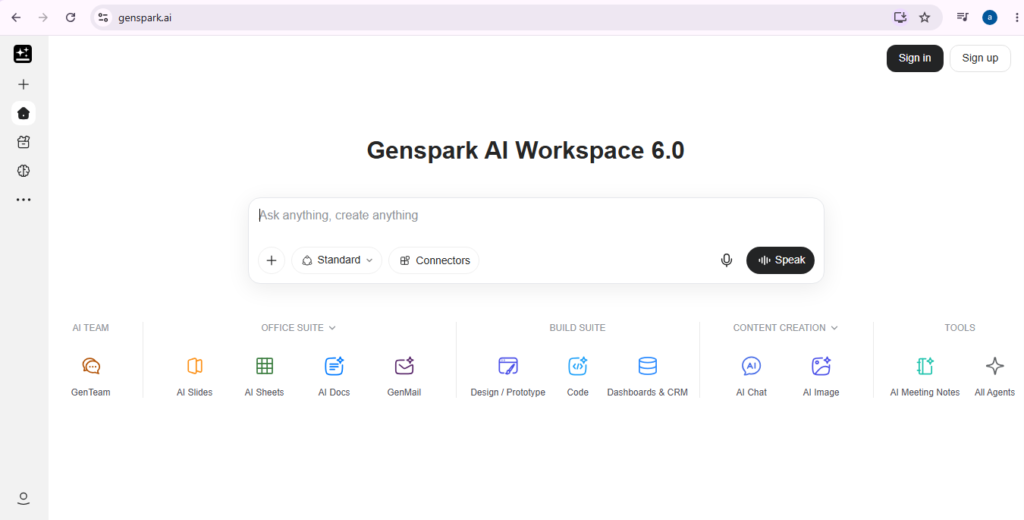1024x520 pixels.
Task: Open Chrome three-dot menu
Action: [1017, 18]
